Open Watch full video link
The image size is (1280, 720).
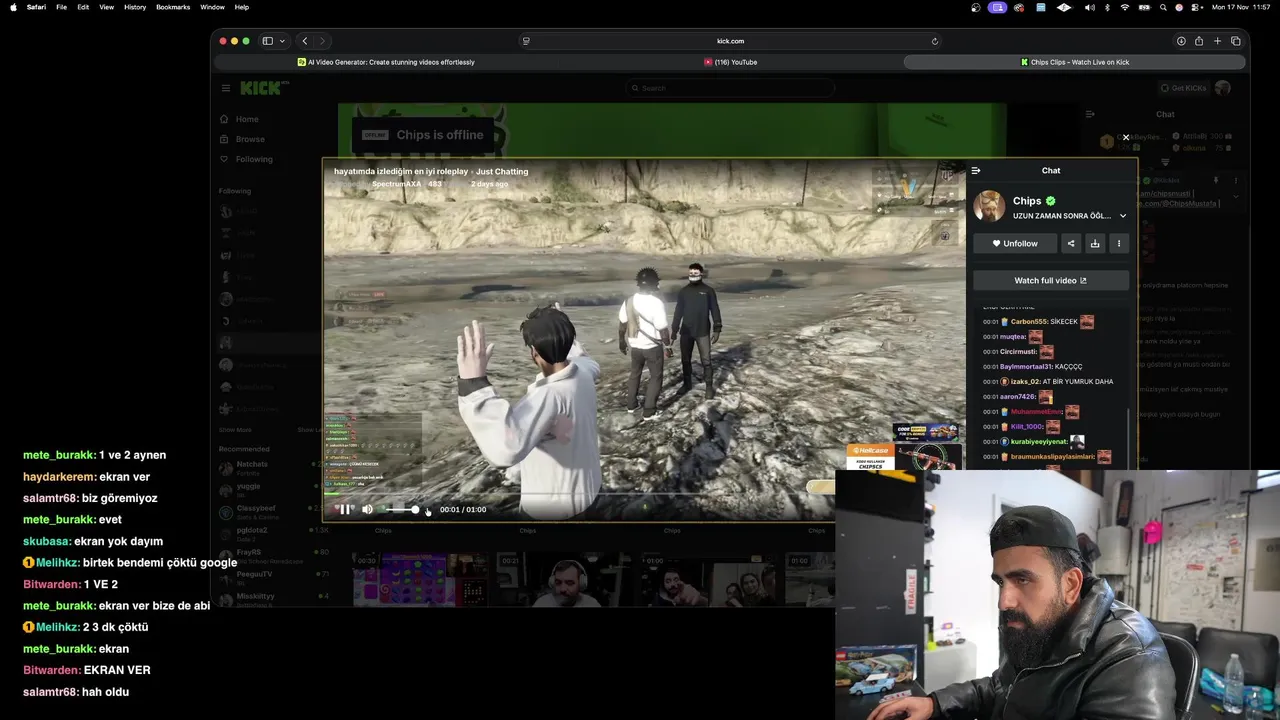pos(1051,280)
